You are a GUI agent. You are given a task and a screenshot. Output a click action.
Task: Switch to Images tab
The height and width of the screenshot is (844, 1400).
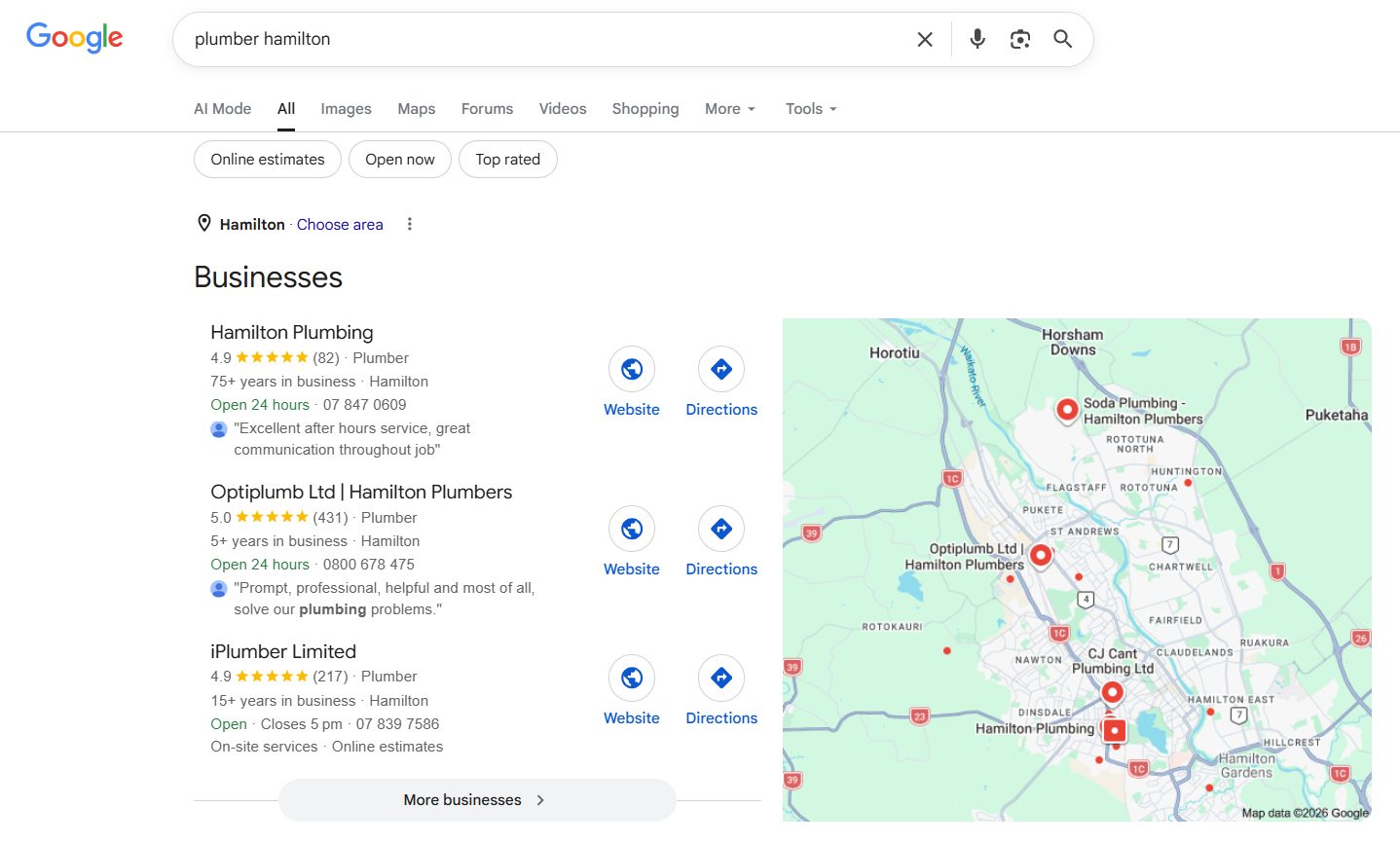click(346, 109)
